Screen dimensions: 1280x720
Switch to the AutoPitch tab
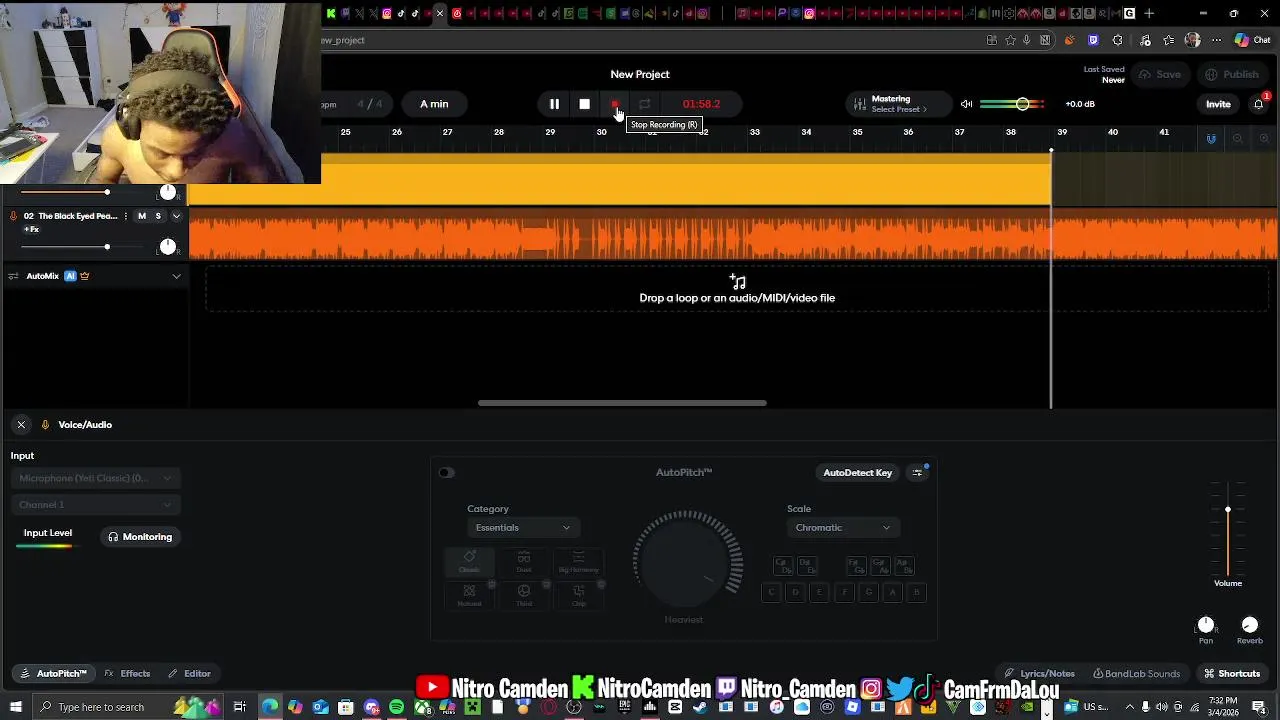(54, 674)
